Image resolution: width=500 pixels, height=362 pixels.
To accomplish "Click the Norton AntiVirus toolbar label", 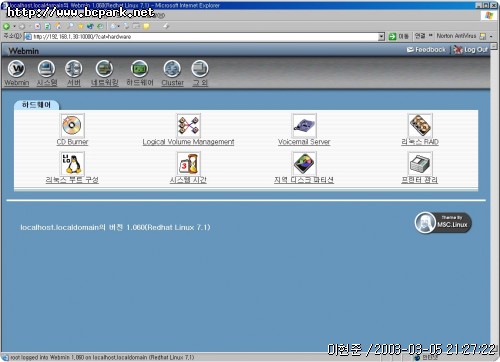I will 456,36.
